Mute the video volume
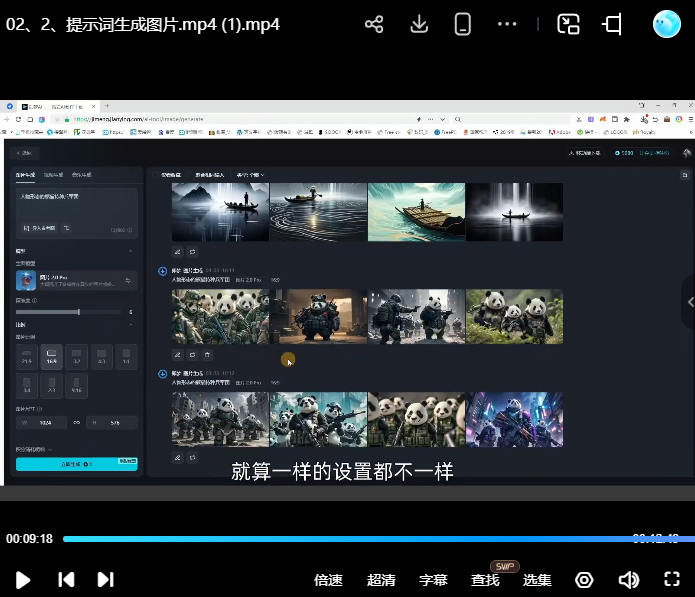 (628, 580)
